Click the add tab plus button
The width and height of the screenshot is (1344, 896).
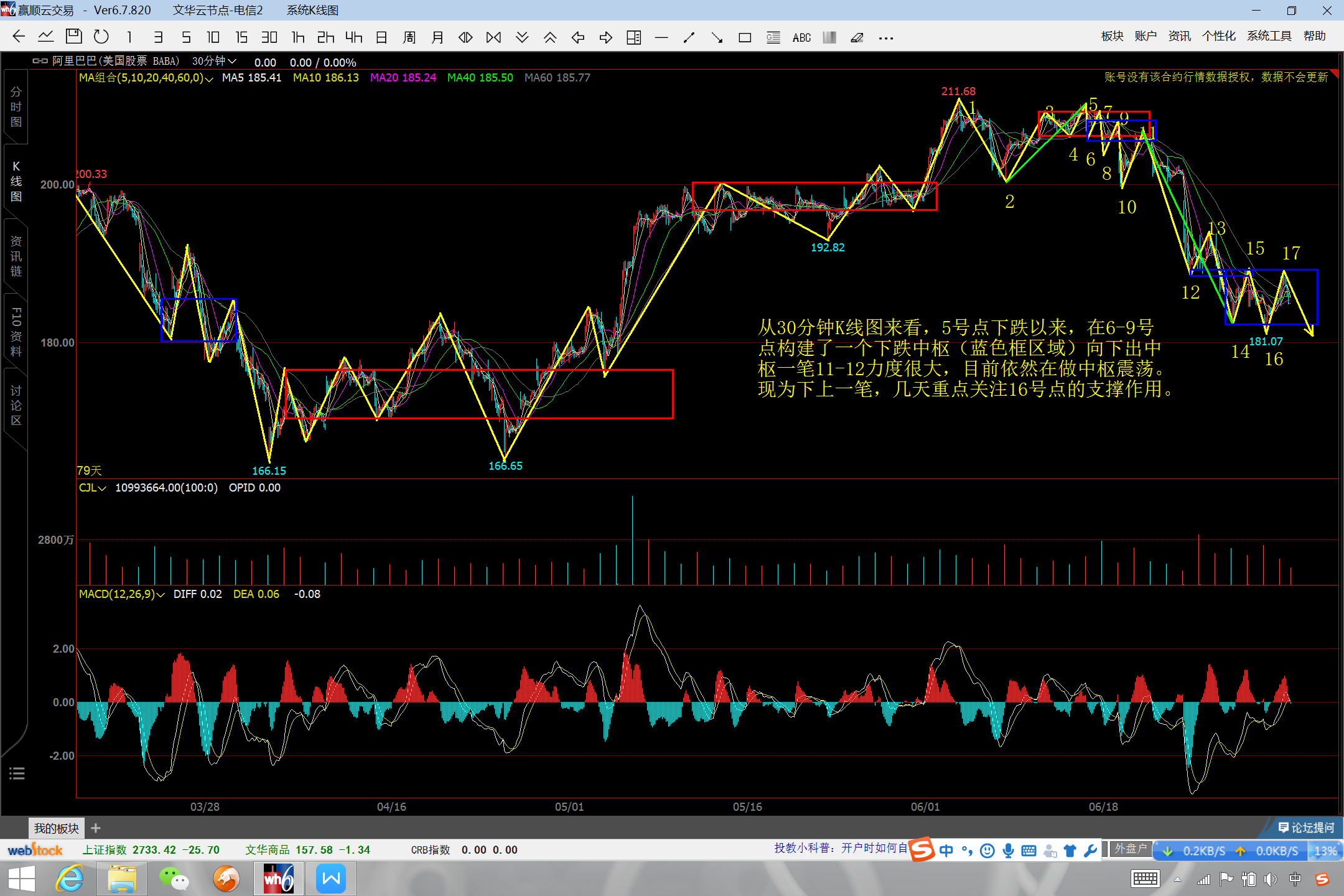tap(95, 828)
